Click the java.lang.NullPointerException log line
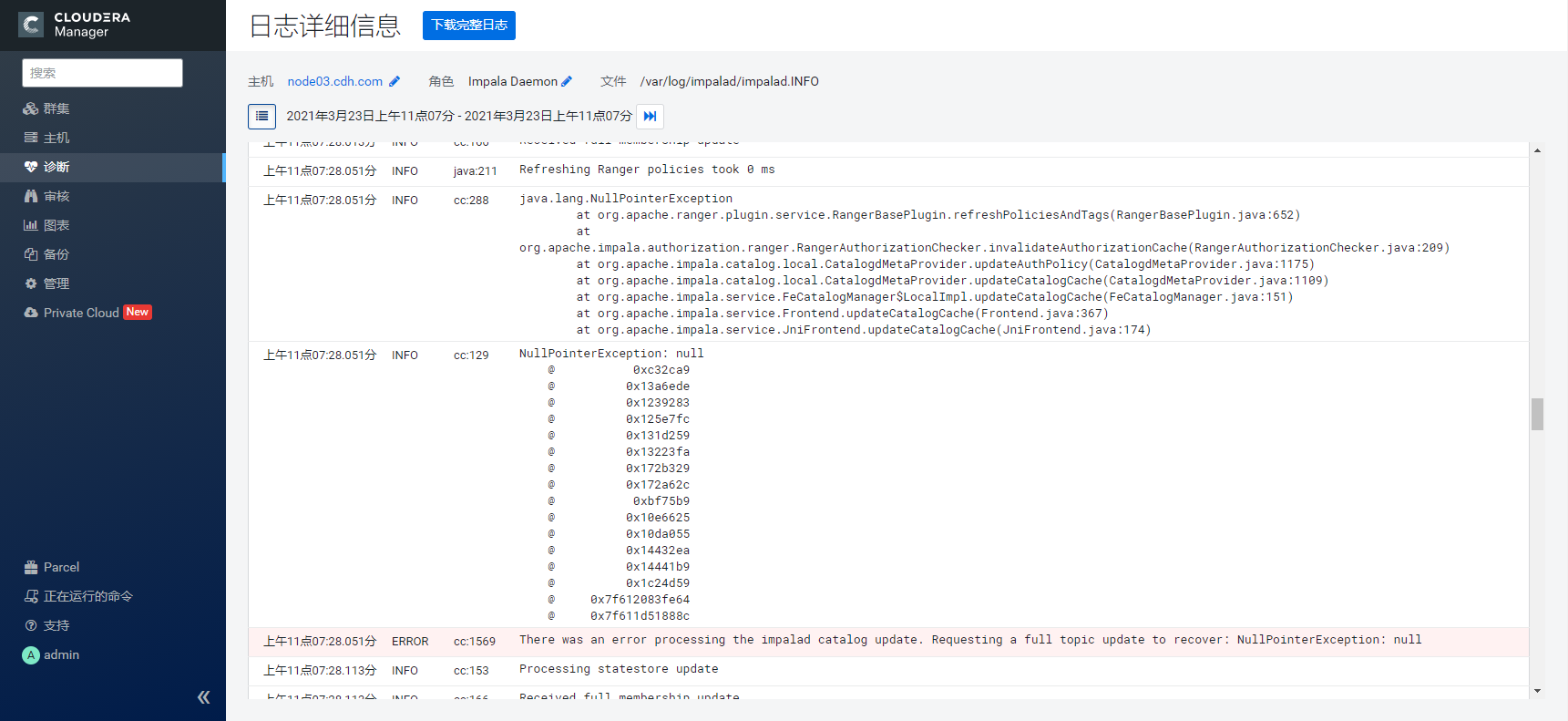Screen dimensions: 1568x721 [x=626, y=199]
